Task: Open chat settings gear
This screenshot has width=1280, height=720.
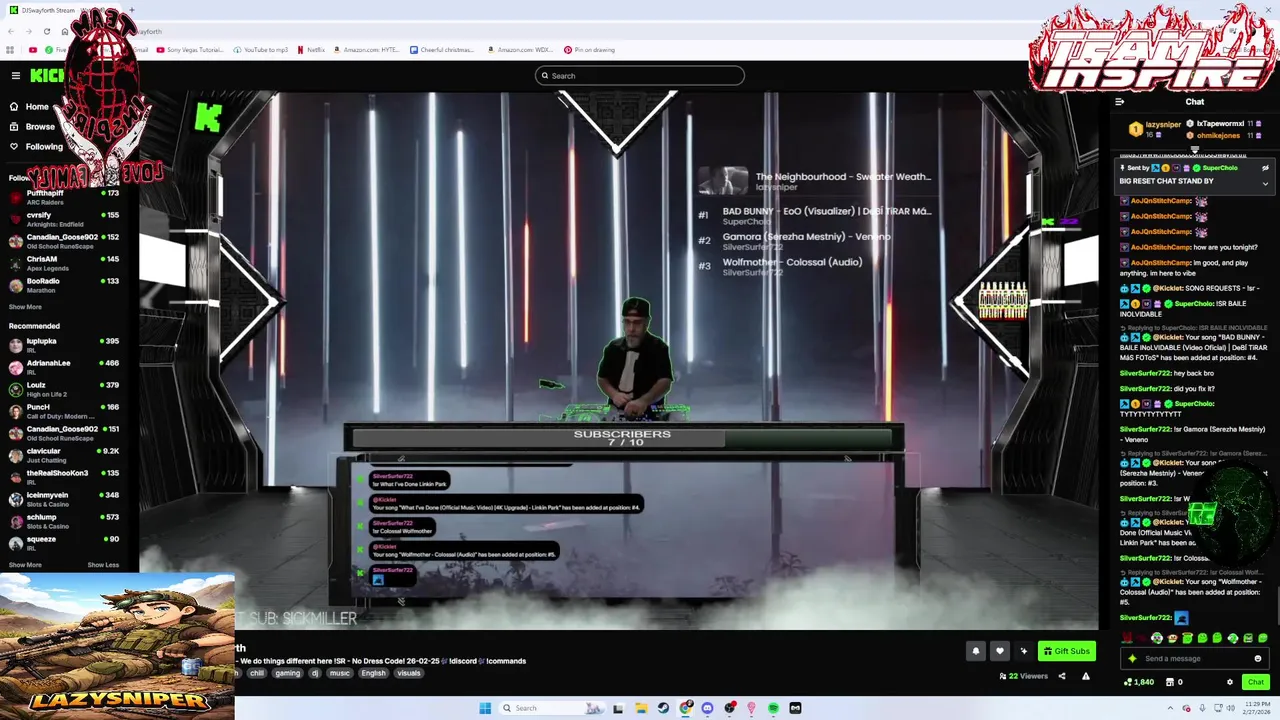Action: click(x=1230, y=682)
